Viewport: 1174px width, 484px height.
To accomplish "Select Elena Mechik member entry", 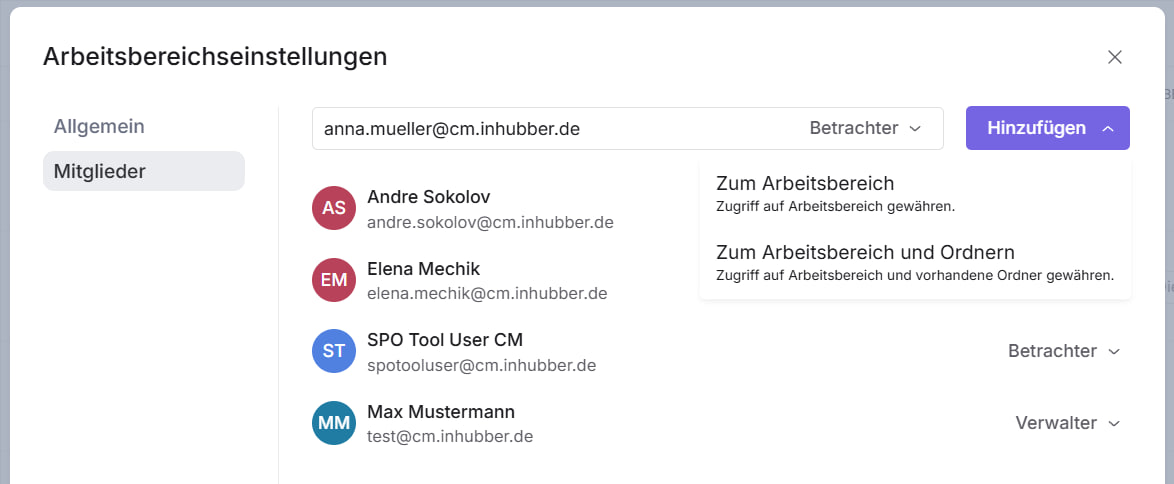I will coord(424,269).
